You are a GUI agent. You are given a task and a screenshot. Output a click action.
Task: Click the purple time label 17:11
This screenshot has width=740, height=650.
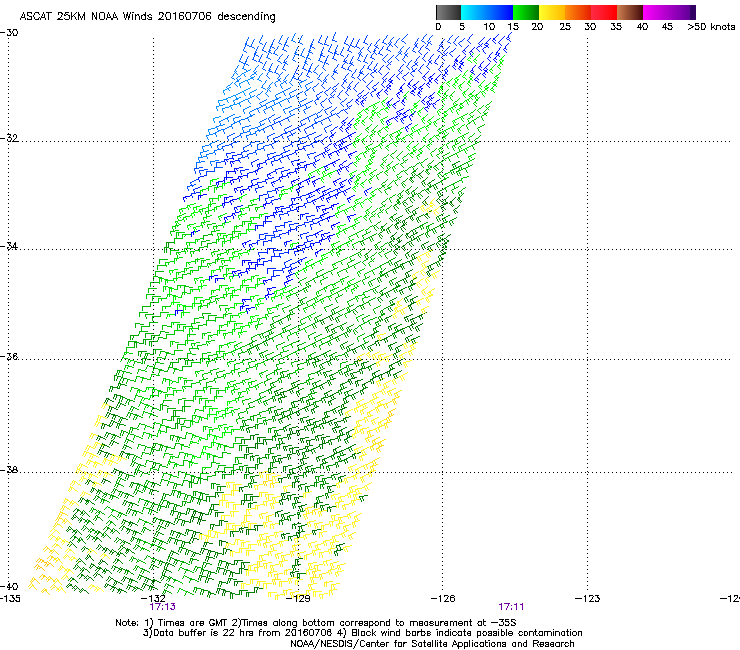click(511, 607)
